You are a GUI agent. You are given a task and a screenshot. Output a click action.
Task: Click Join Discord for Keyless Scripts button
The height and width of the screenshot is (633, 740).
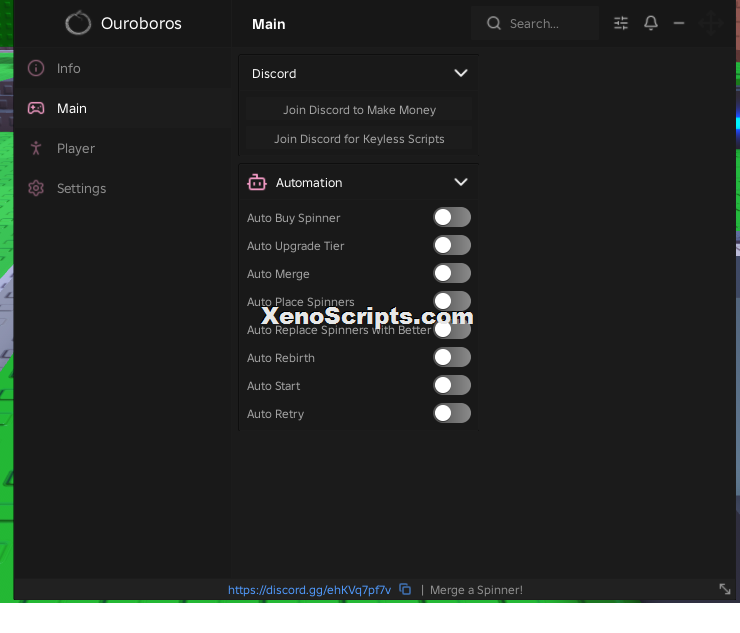coord(359,139)
